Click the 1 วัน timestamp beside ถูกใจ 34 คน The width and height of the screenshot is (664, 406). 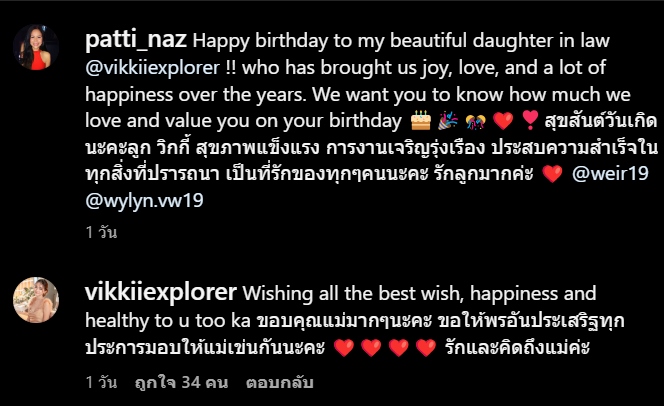[x=101, y=382]
